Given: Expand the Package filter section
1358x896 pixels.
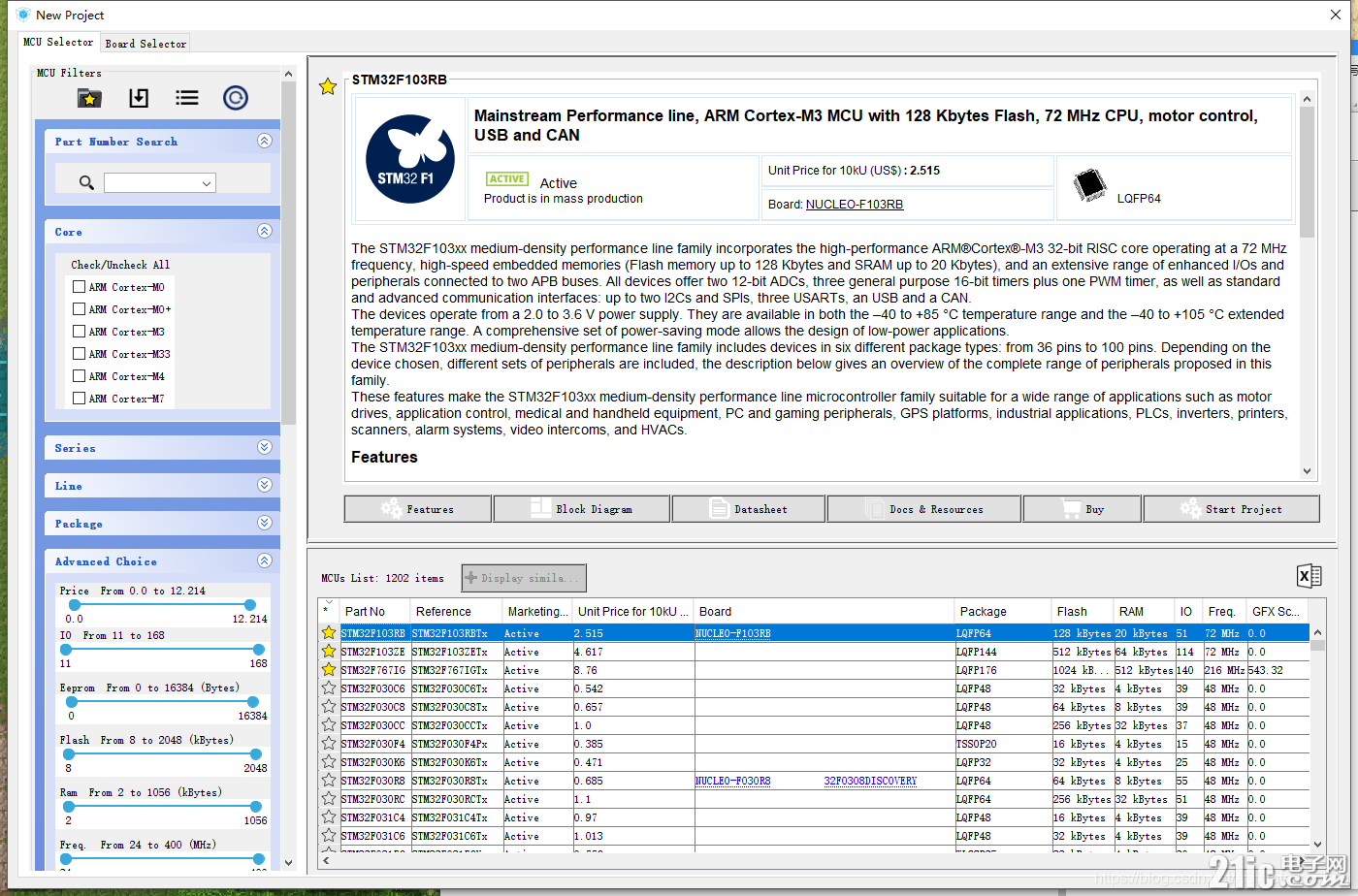Looking at the screenshot, I should (265, 523).
